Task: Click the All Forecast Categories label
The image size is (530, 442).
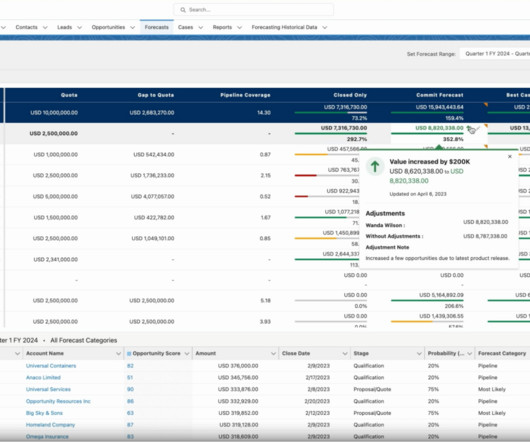Action: click(x=83, y=340)
